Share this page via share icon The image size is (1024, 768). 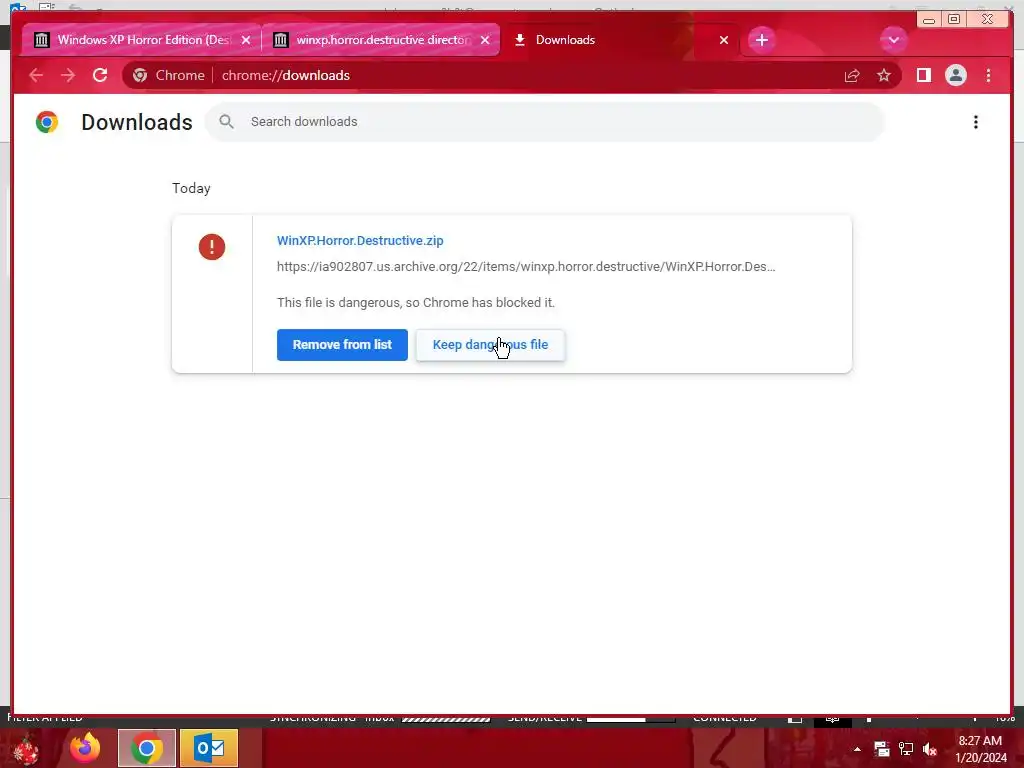click(852, 76)
